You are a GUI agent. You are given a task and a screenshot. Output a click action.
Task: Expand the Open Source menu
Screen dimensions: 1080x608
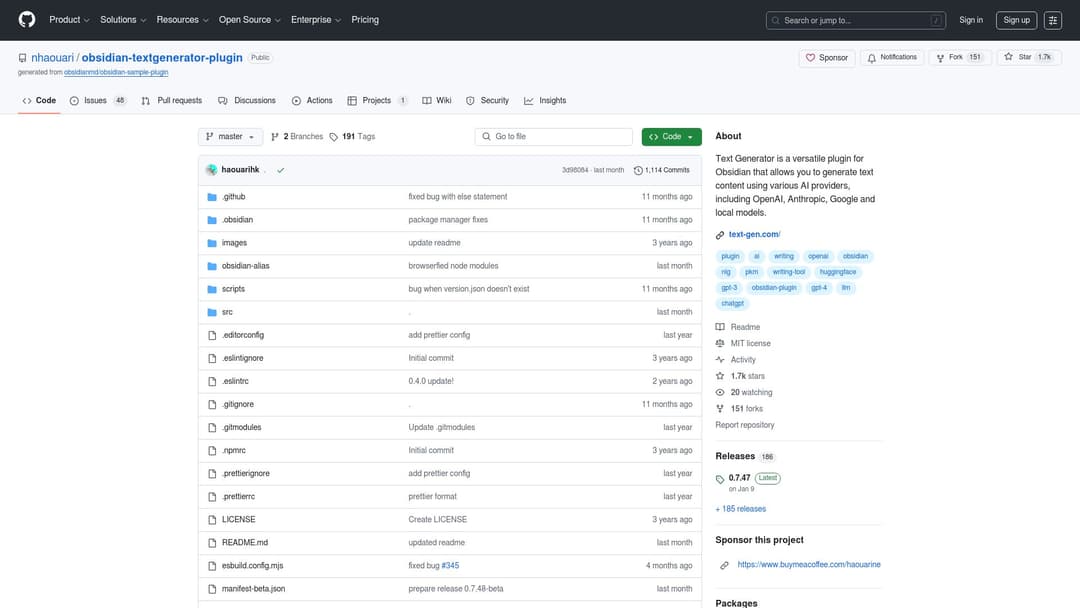coord(249,20)
